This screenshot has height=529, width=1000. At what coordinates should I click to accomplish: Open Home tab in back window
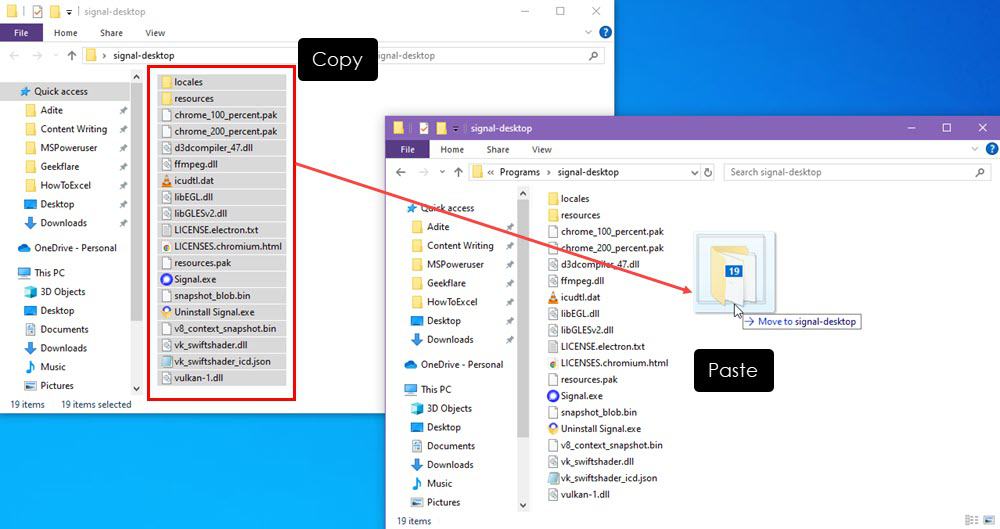[x=66, y=33]
